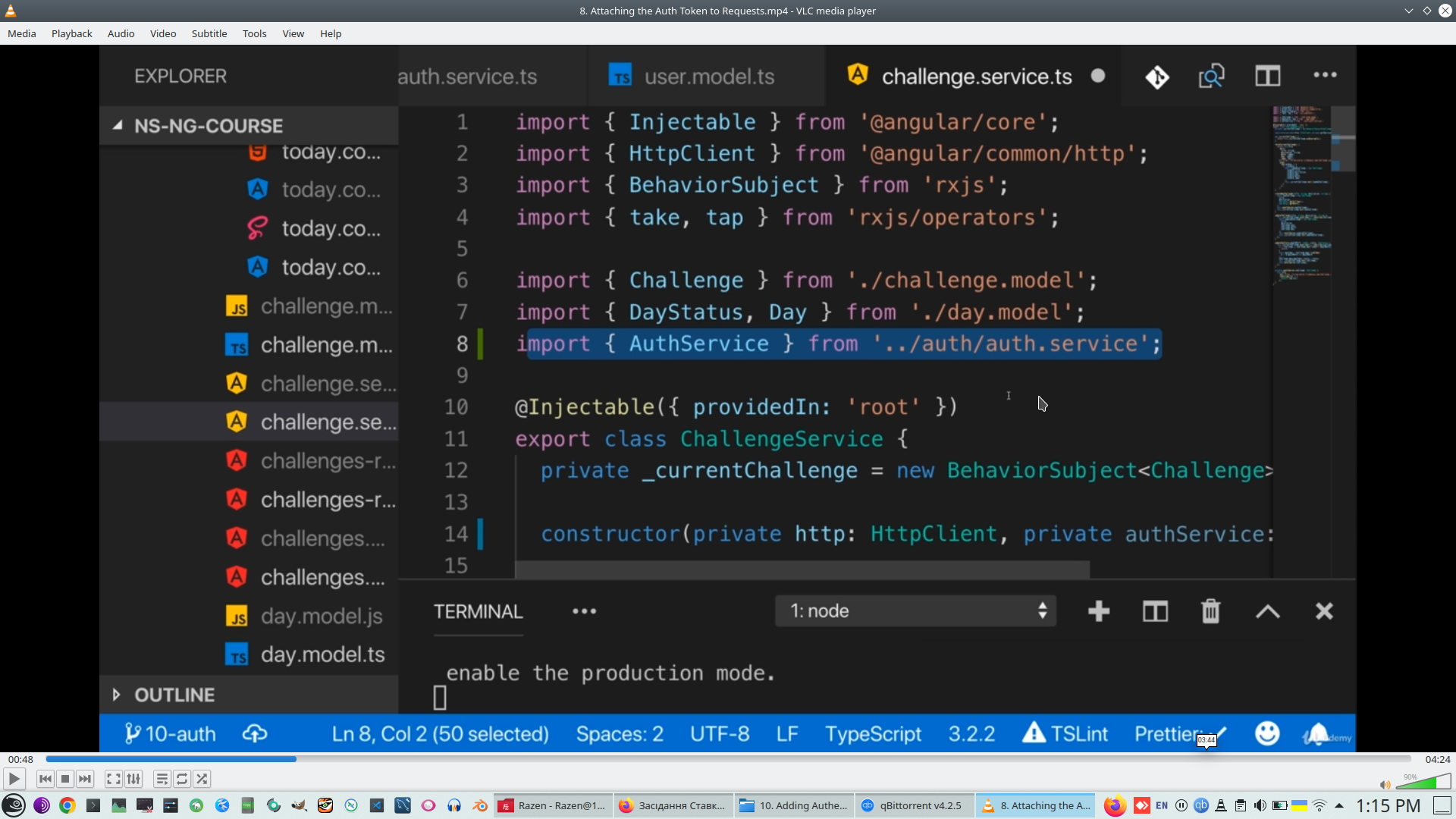Open the Tools menu
1456x819 pixels.
(x=254, y=33)
